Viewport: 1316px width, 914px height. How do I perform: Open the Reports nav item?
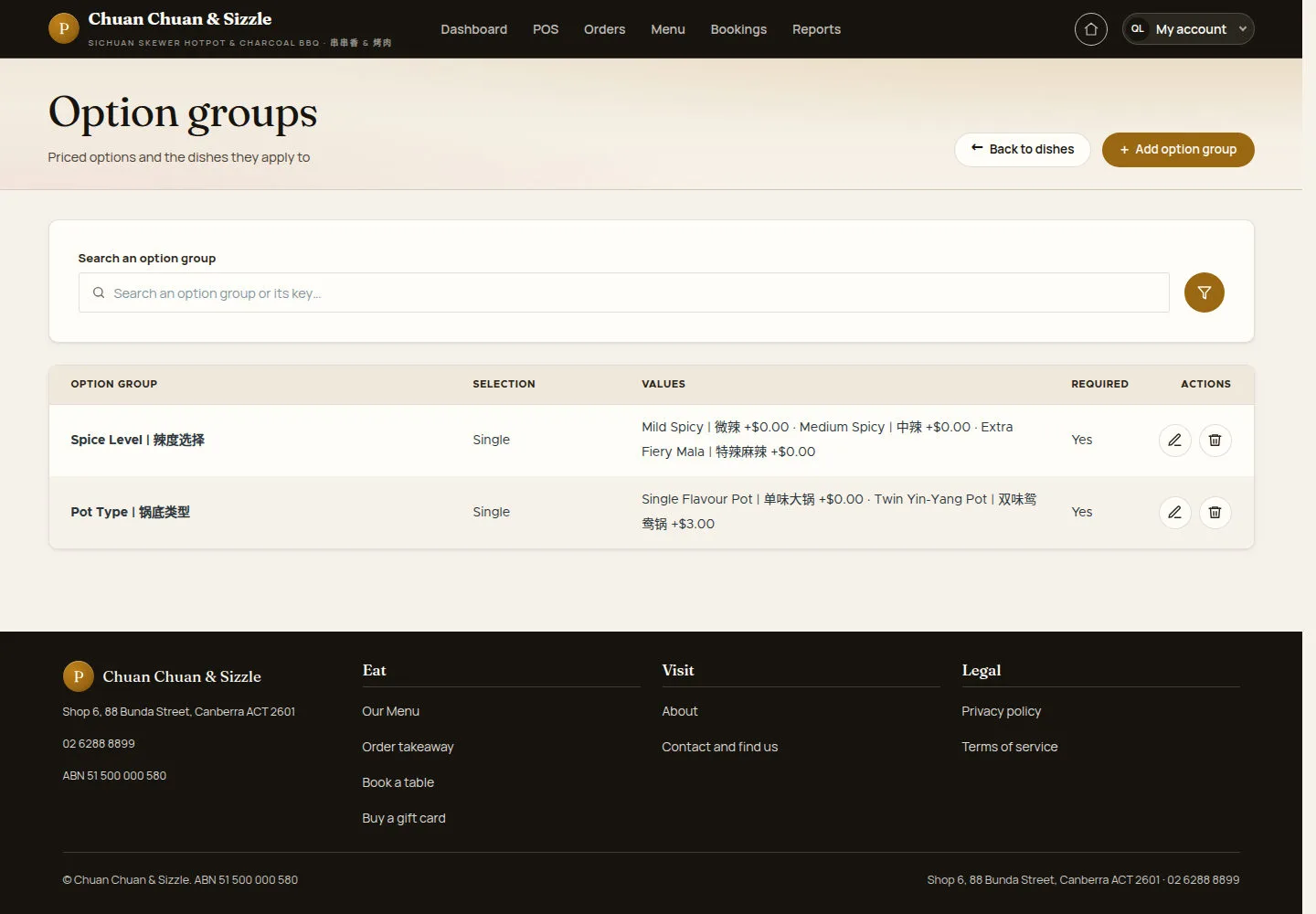[816, 29]
